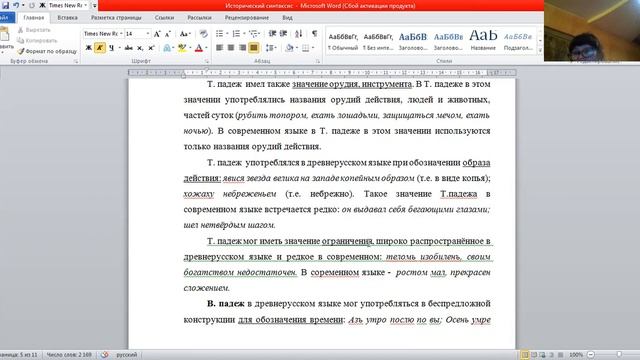Toggle bold formatting (Ж)
The height and width of the screenshot is (360, 640).
click(88, 48)
